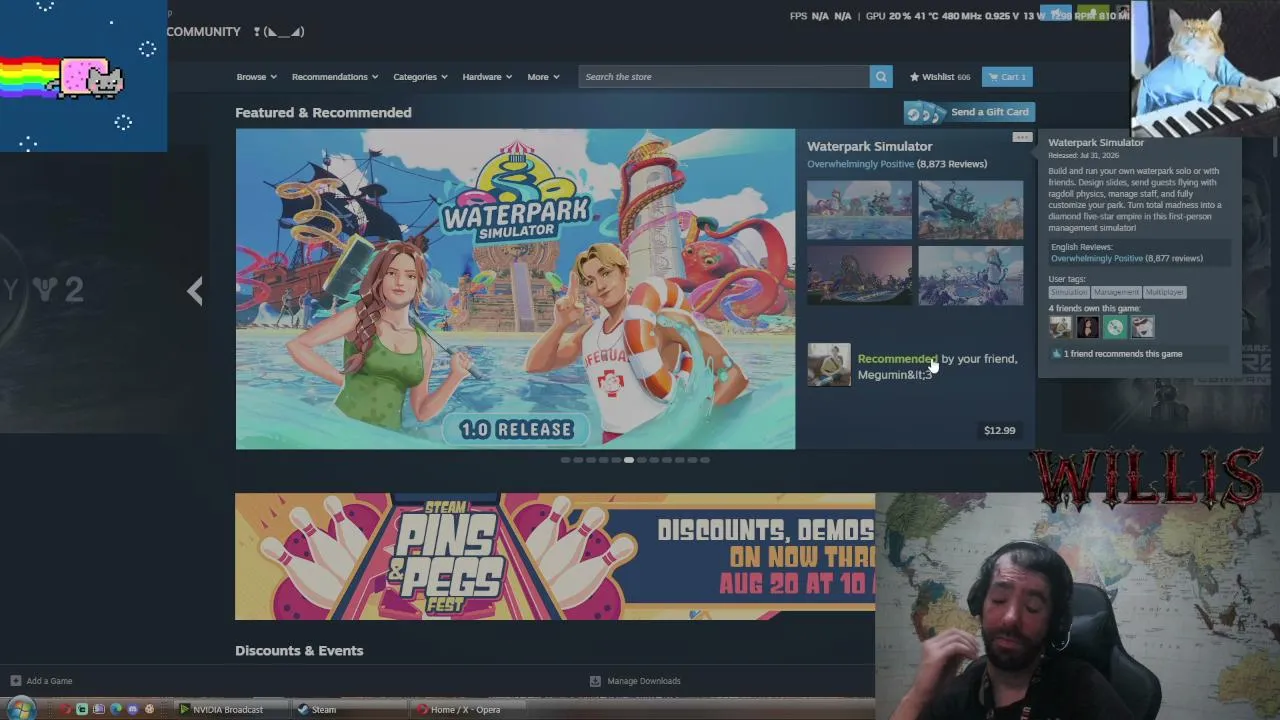
Task: View the top-left Waterpark Simulator screenshot
Action: [859, 210]
